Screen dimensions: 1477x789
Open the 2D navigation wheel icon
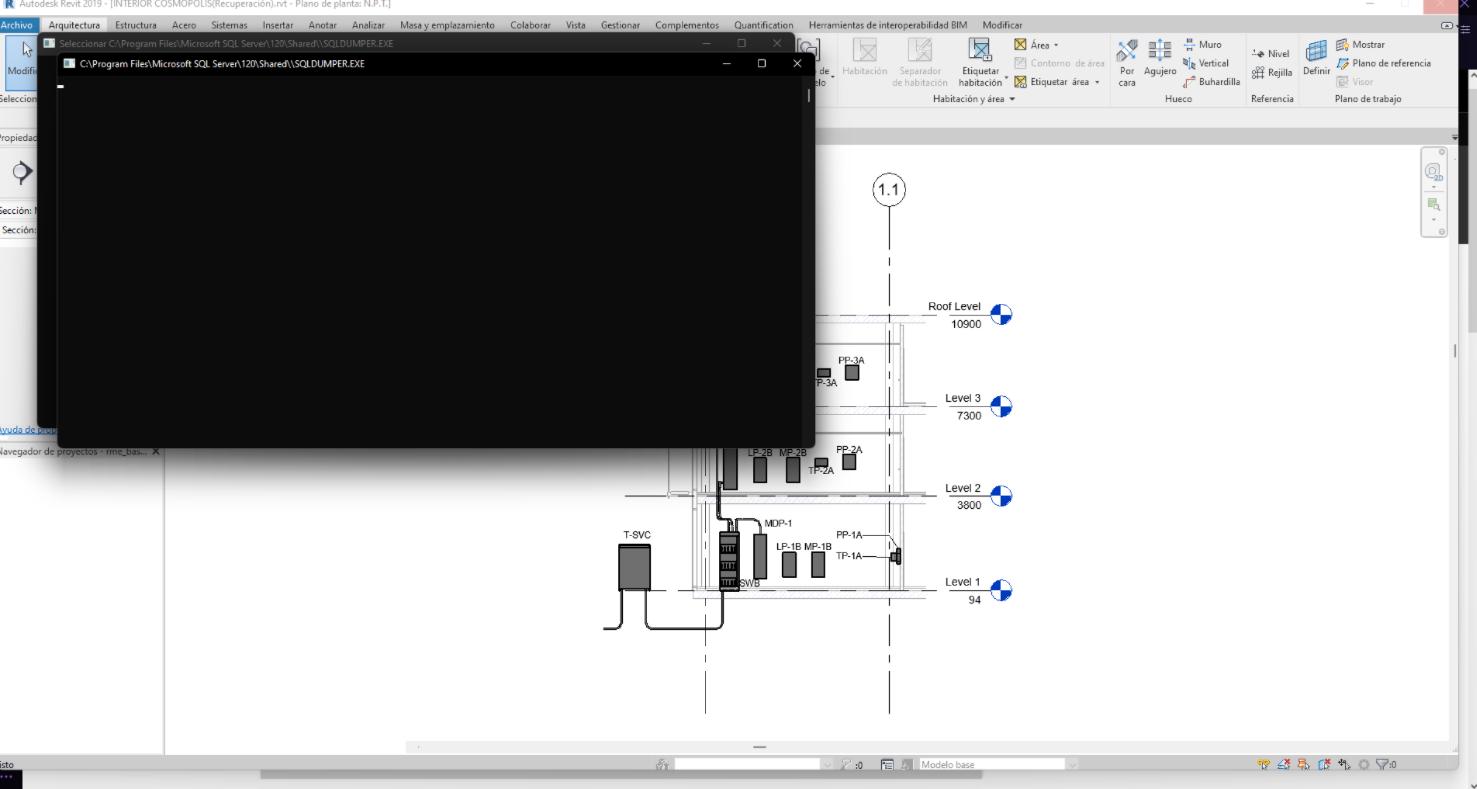(x=1434, y=172)
